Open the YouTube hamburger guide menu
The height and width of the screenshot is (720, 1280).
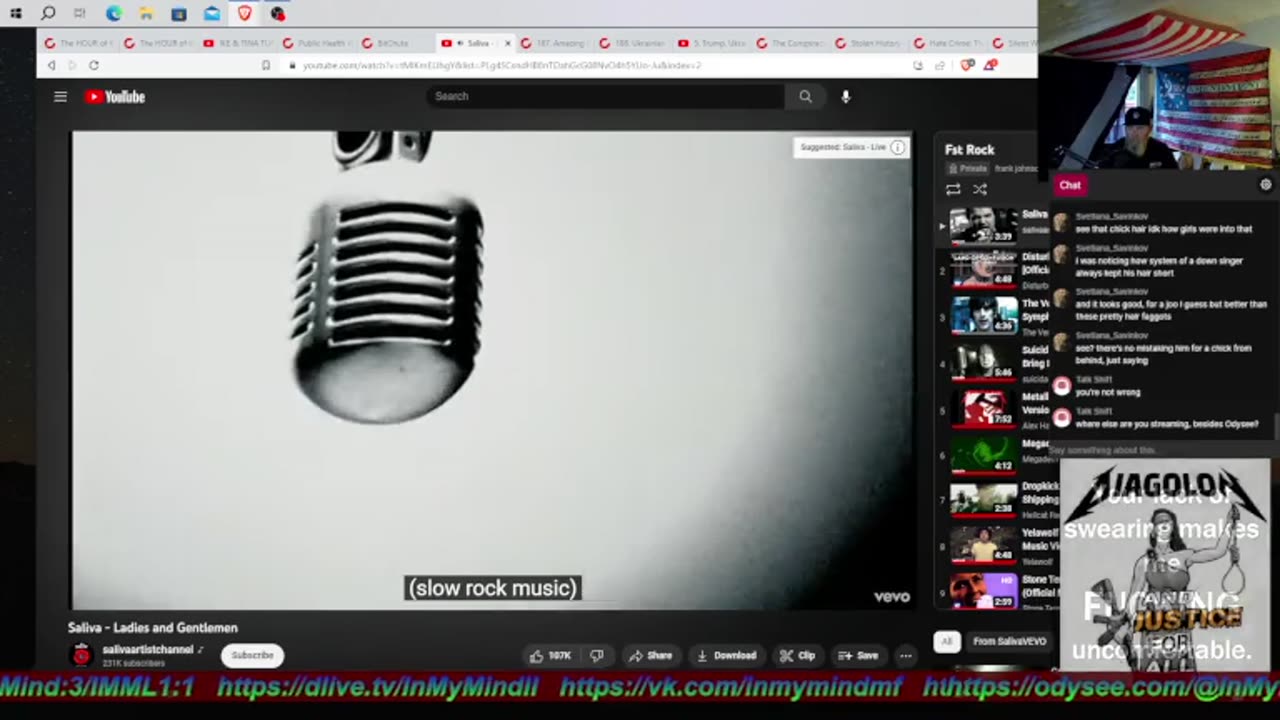click(60, 97)
